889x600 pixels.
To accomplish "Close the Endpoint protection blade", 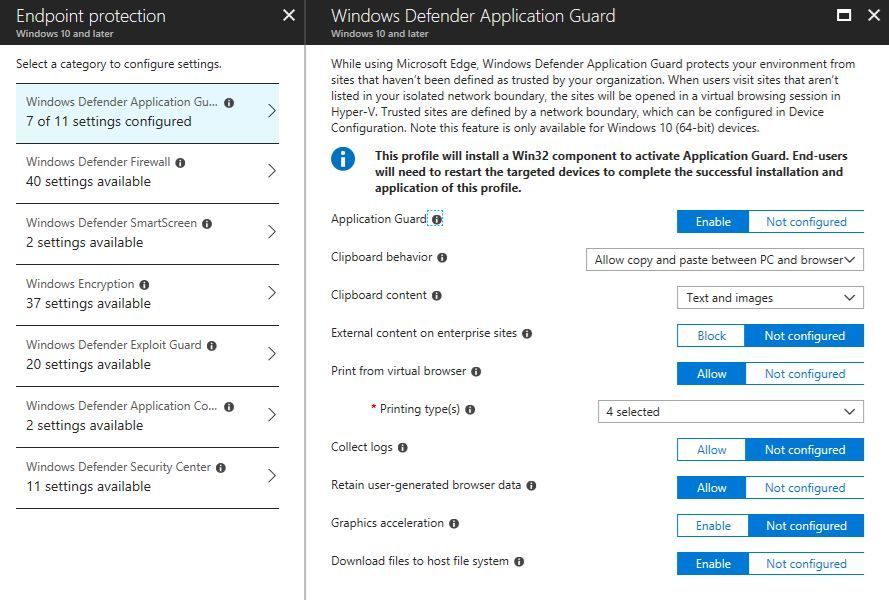I will [289, 15].
